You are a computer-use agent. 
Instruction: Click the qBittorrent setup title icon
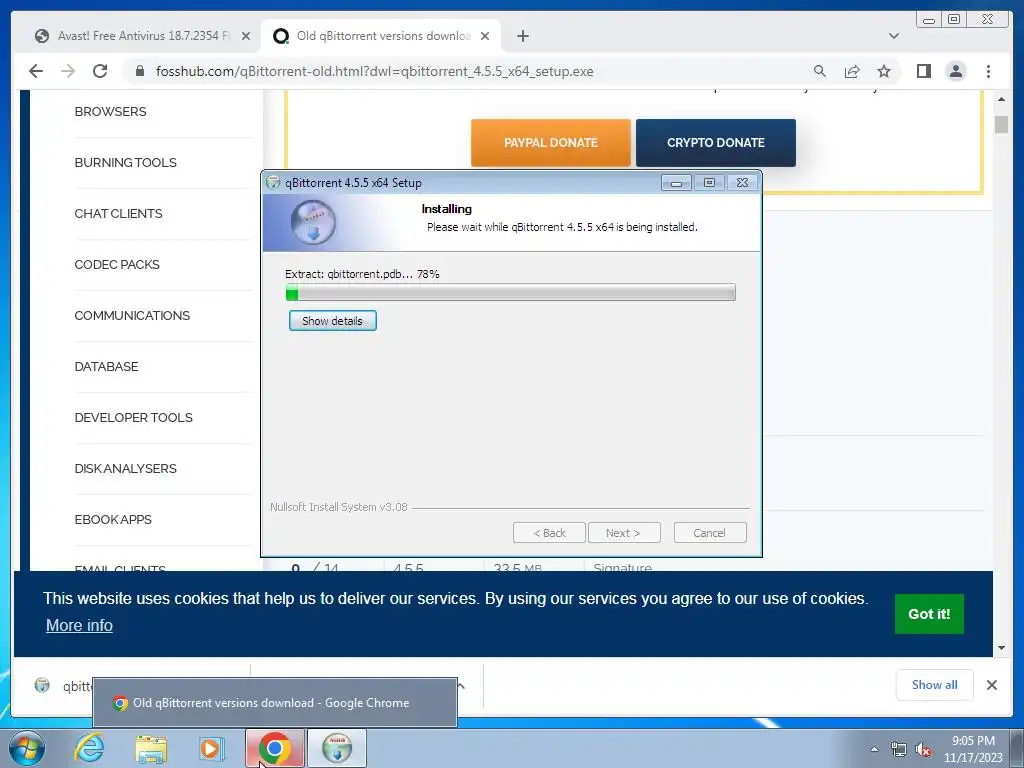(x=274, y=183)
